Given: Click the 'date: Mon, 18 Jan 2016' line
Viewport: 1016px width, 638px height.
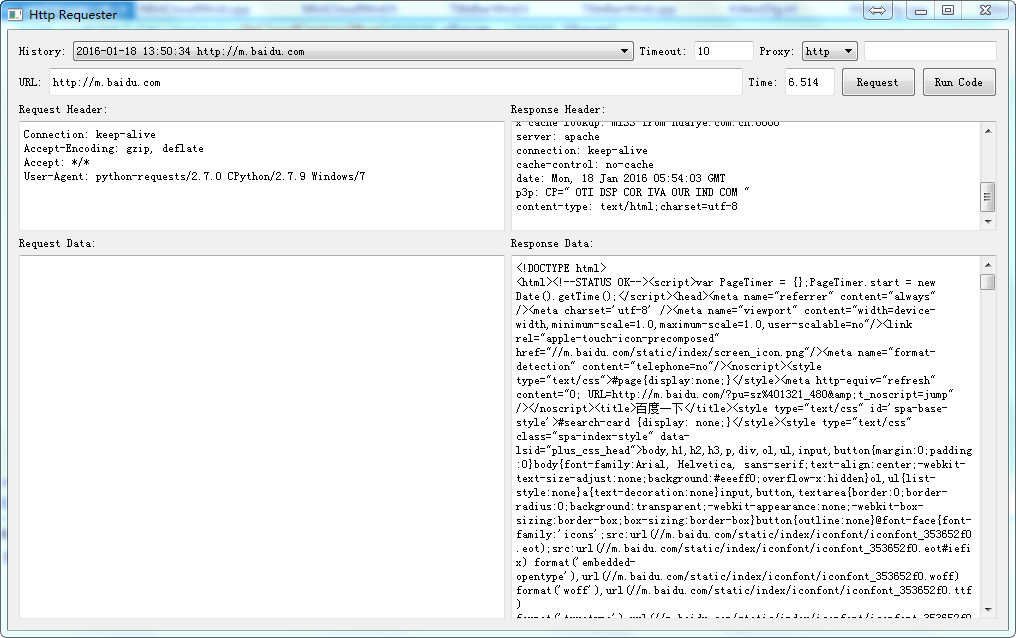Looking at the screenshot, I should [621, 178].
